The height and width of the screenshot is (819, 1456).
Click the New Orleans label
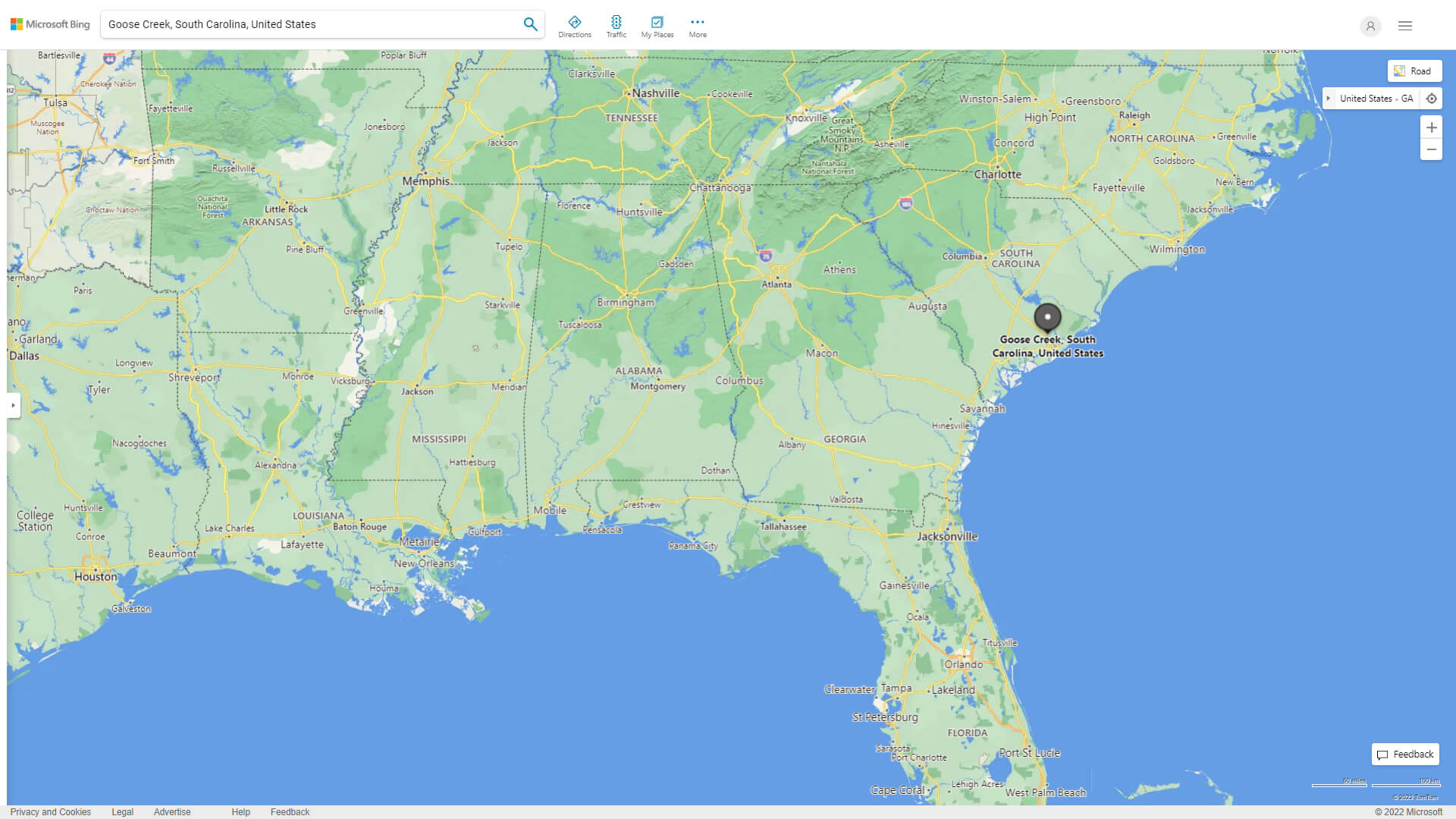424,563
